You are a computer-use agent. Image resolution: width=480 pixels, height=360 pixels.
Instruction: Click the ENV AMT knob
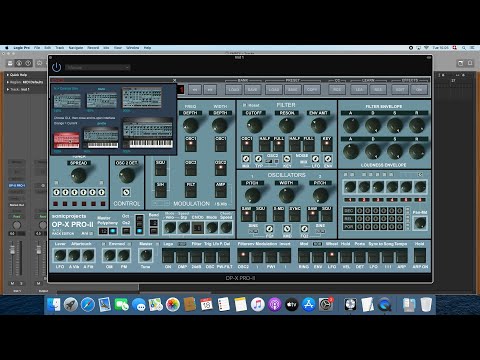click(318, 125)
